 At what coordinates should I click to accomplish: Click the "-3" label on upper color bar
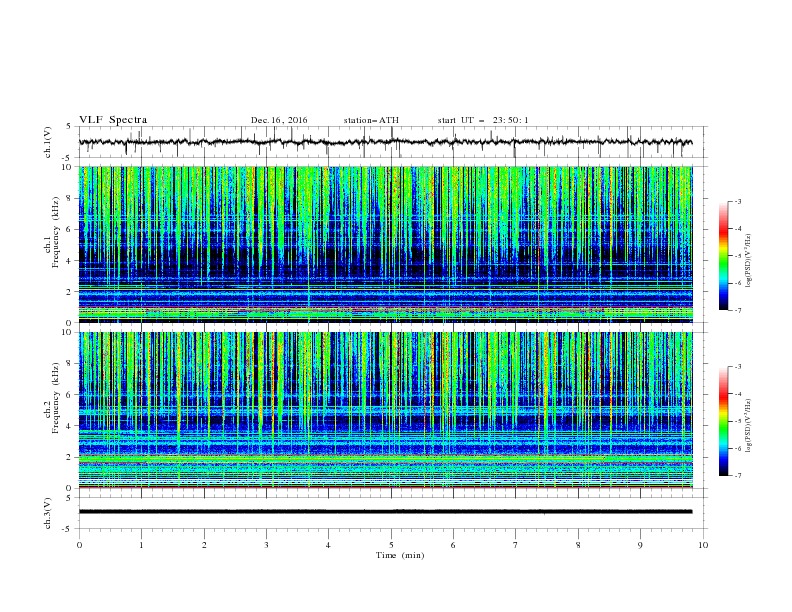click(738, 201)
